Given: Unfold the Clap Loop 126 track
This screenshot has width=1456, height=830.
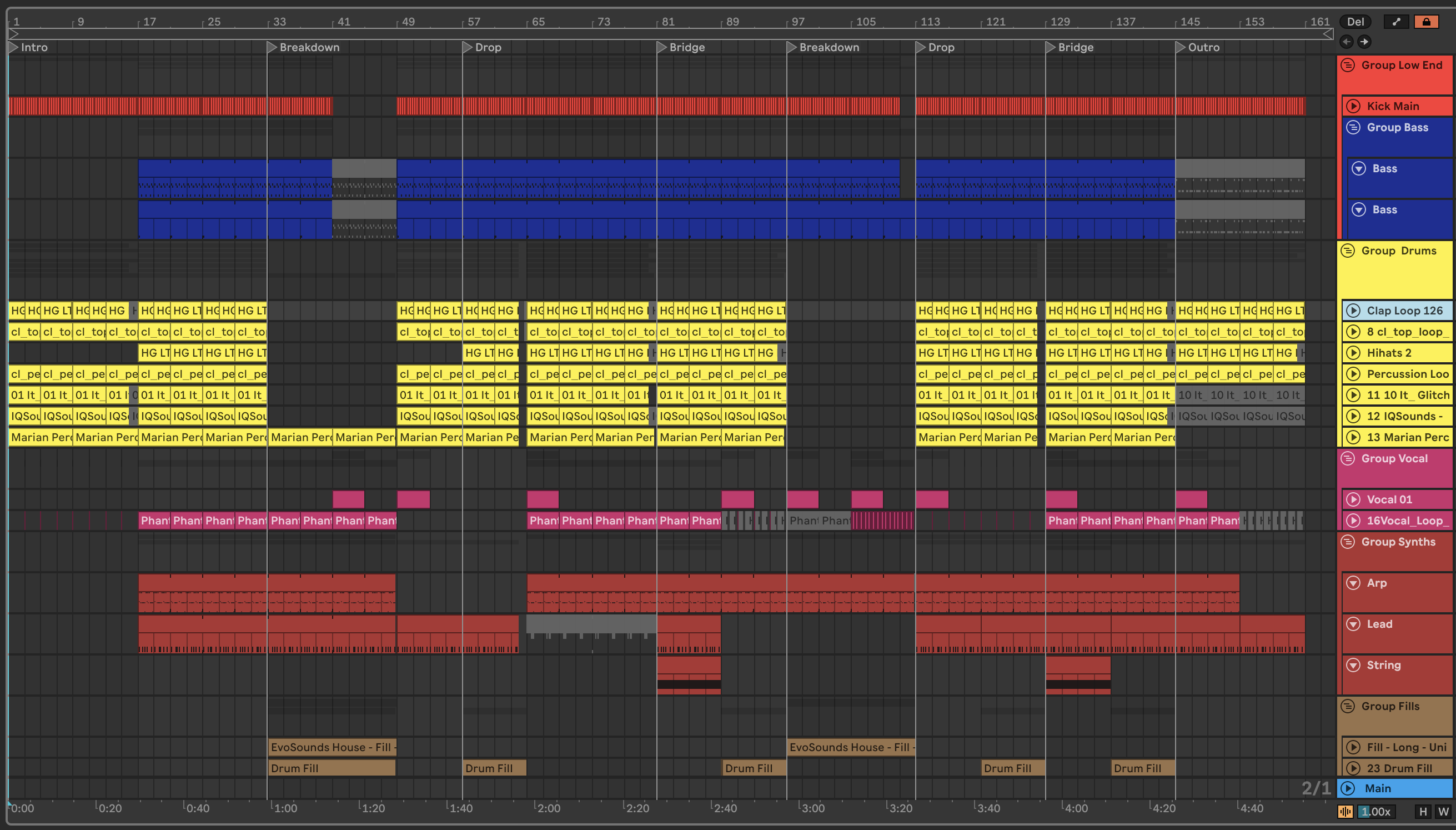Looking at the screenshot, I should pos(1353,311).
